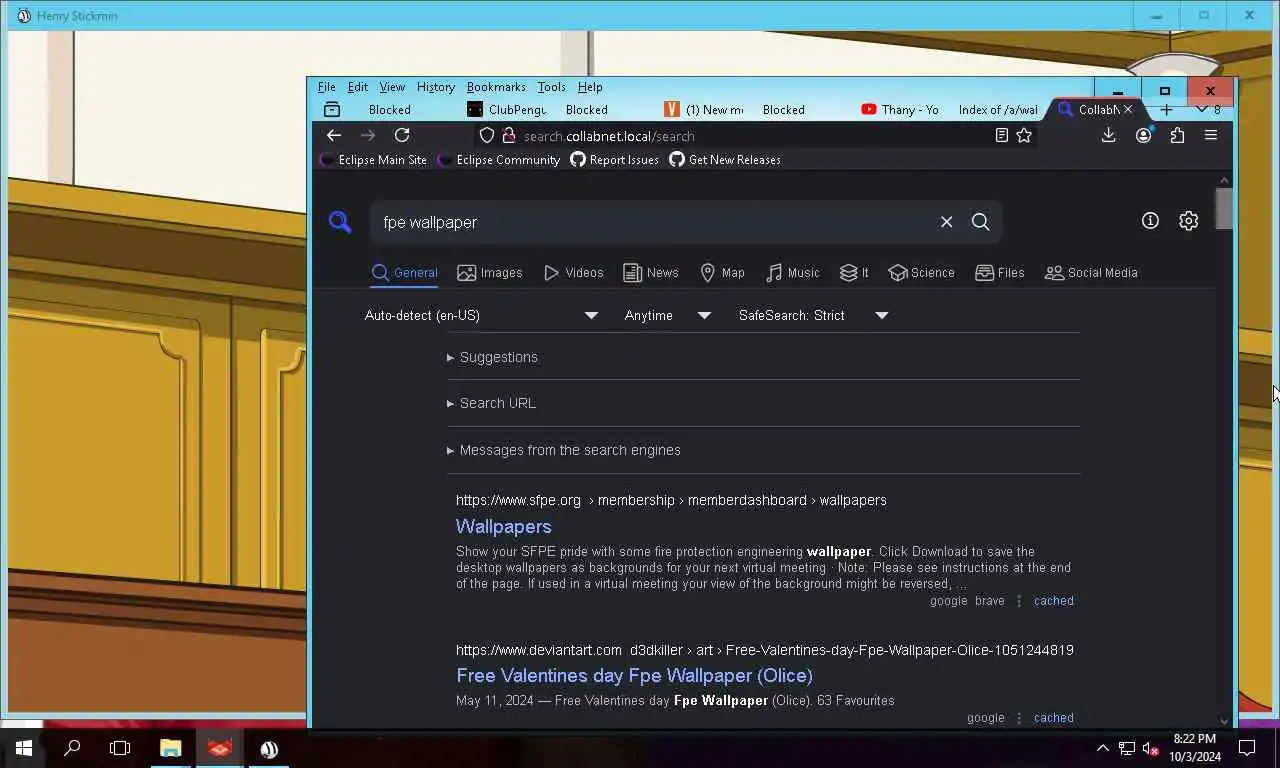1280x768 pixels.
Task: Switch to the Map search category
Action: point(722,272)
